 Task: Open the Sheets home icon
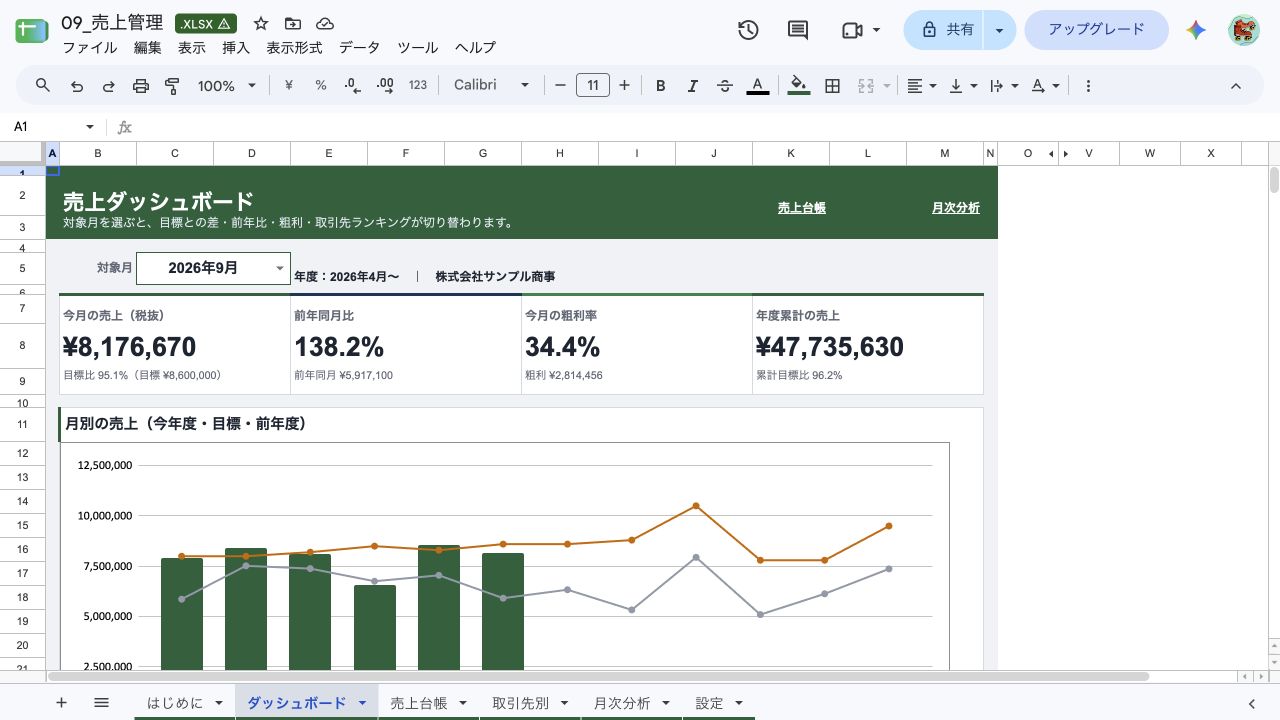(x=31, y=30)
